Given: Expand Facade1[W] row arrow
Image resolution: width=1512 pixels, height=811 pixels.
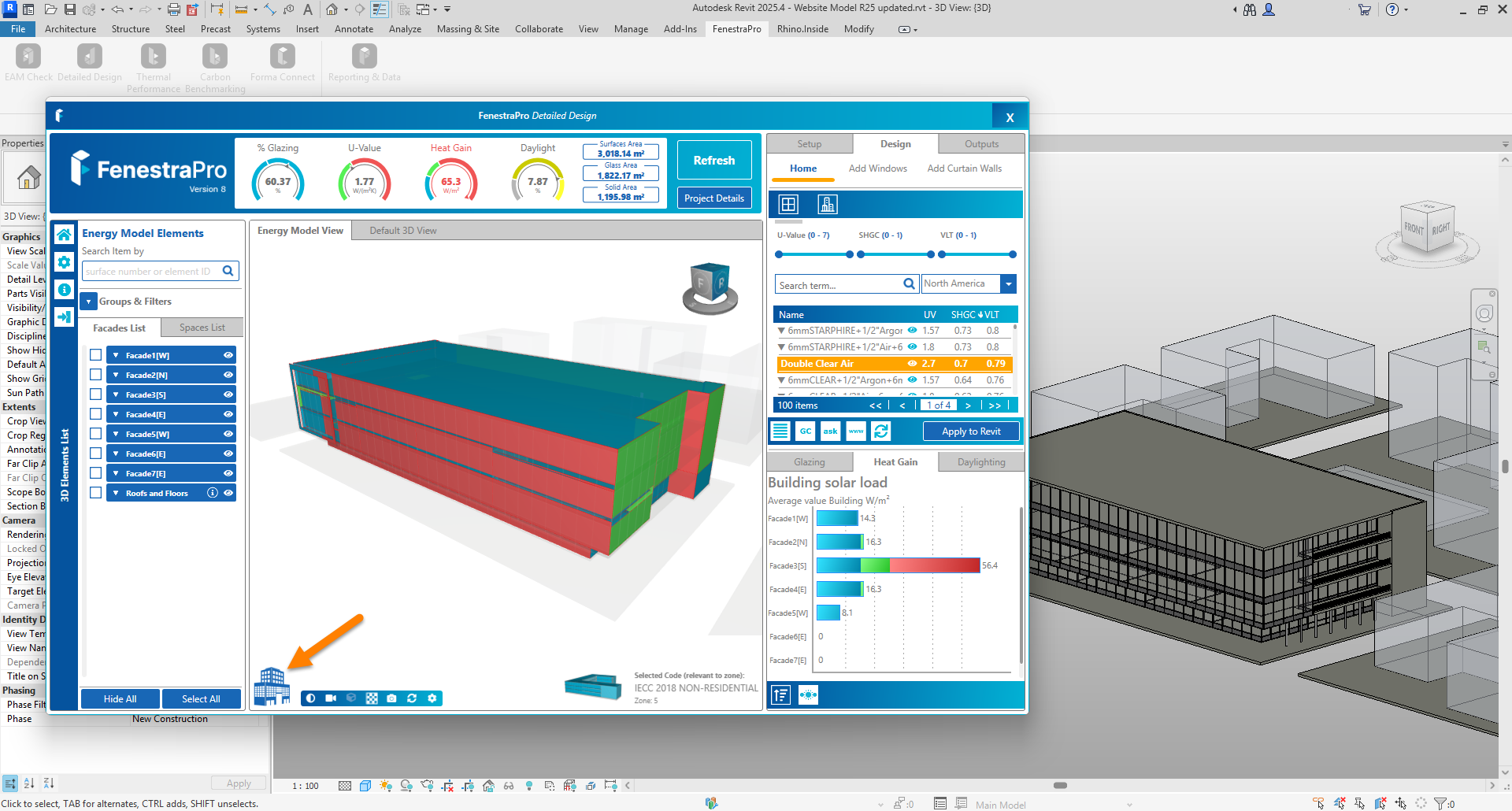Looking at the screenshot, I should tap(116, 355).
